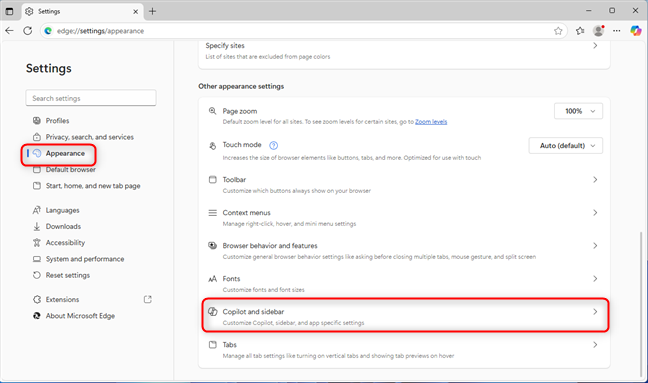Screen dimensions: 648x383
Task: Expand the Fonts settings row
Action: coord(404,284)
